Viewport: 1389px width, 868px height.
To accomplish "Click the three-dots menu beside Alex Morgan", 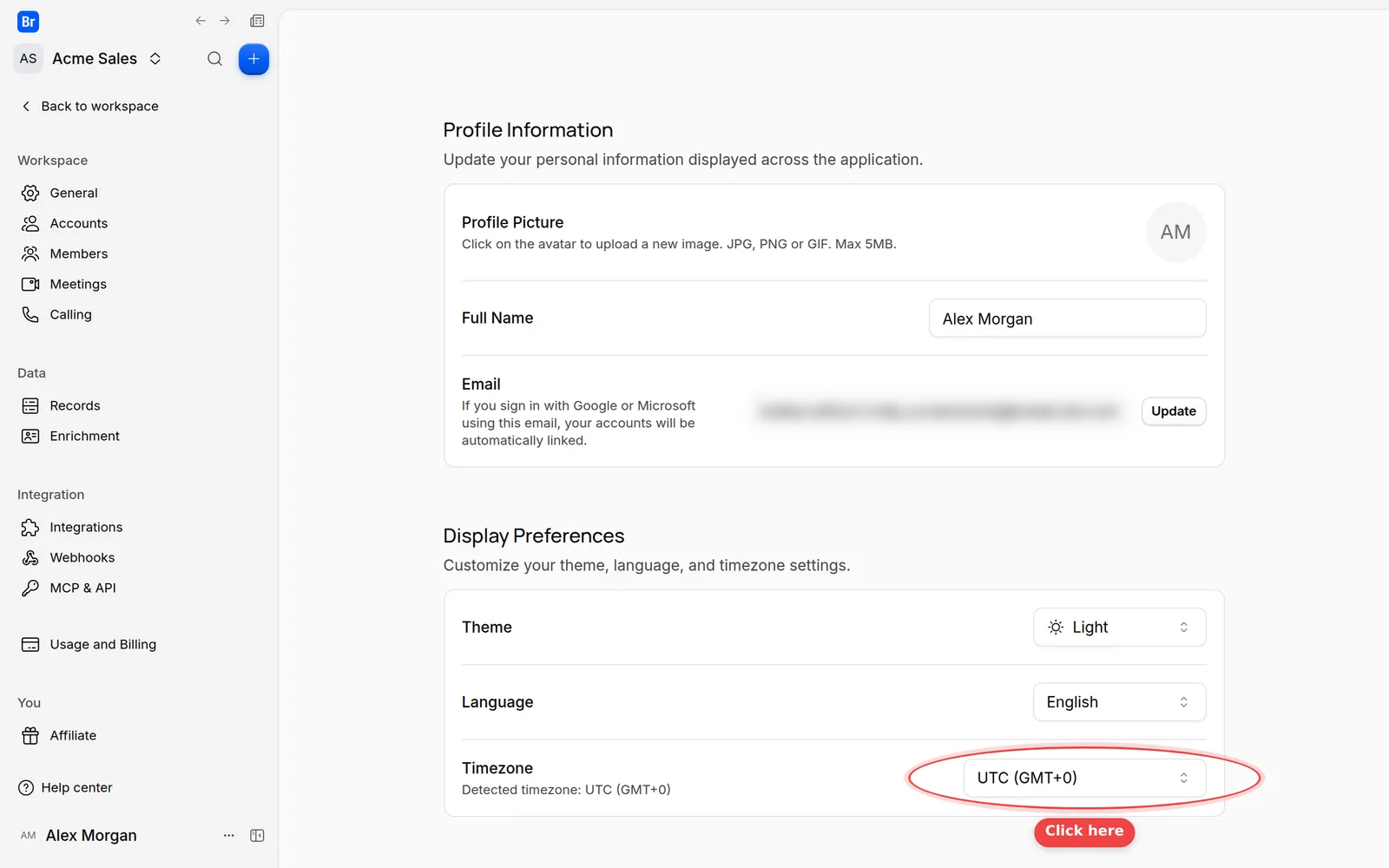I will 229,836.
